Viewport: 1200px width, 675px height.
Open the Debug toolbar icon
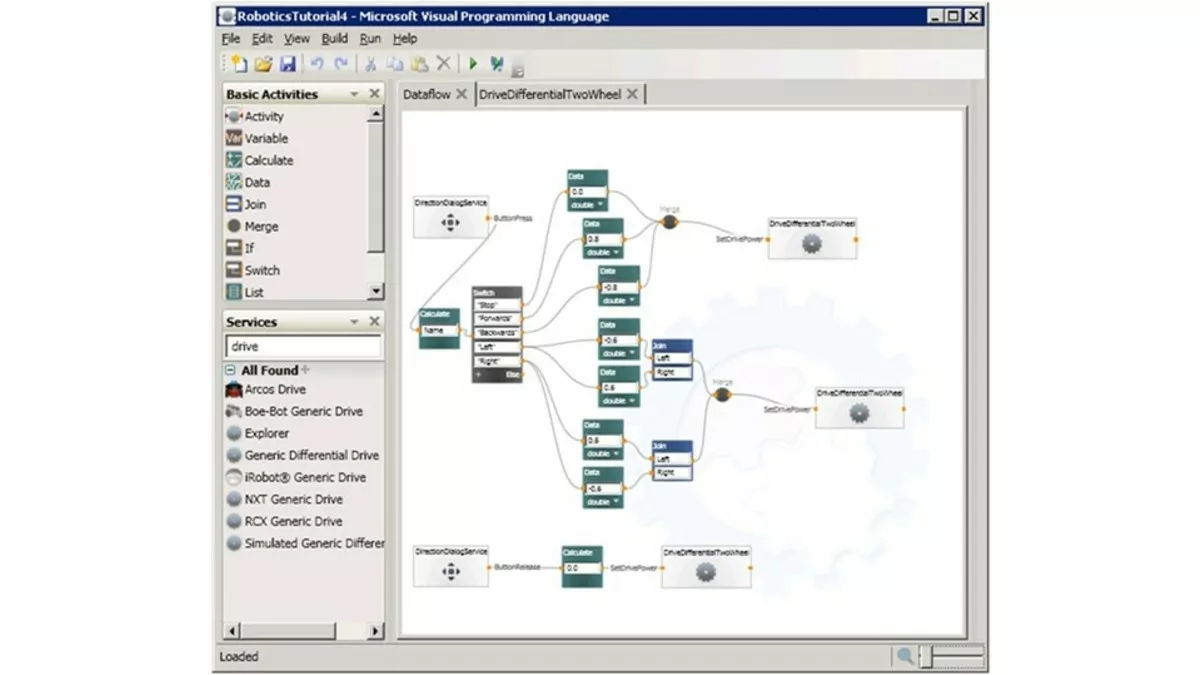point(495,63)
